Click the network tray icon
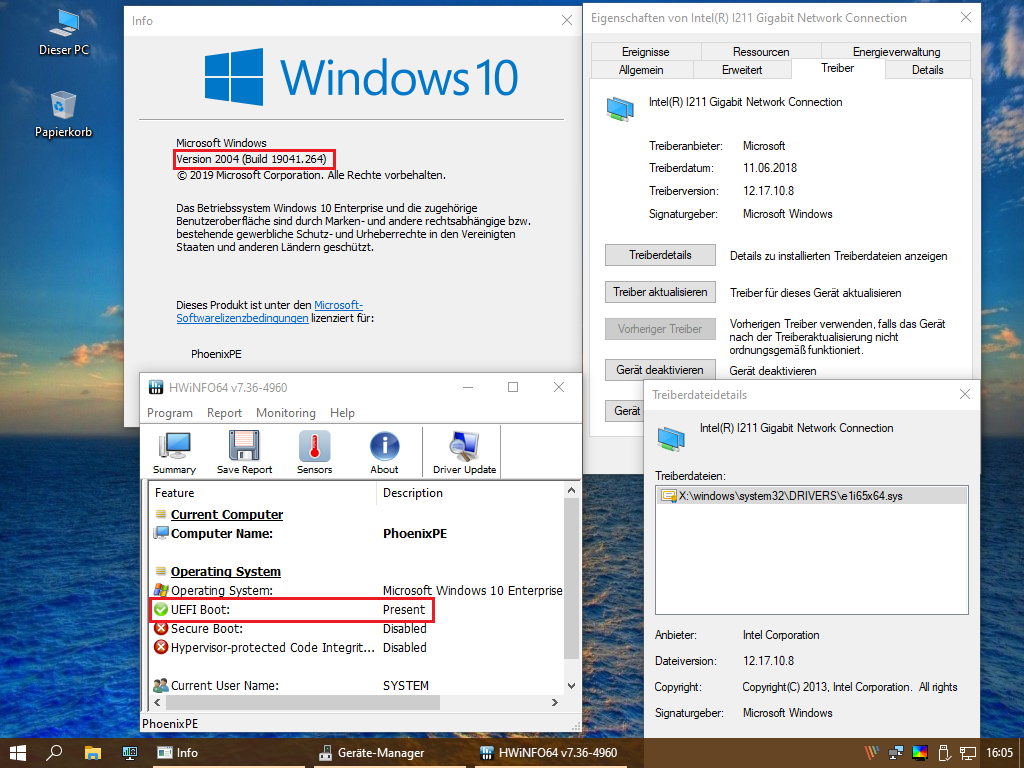Viewport: 1024px width, 768px height. coord(967,753)
